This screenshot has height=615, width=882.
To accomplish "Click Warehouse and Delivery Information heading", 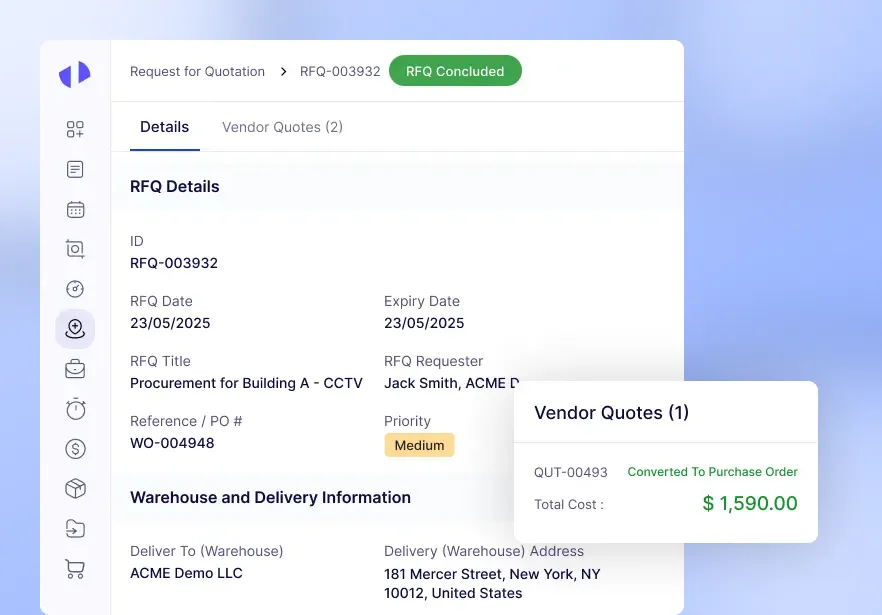I will (x=271, y=497).
